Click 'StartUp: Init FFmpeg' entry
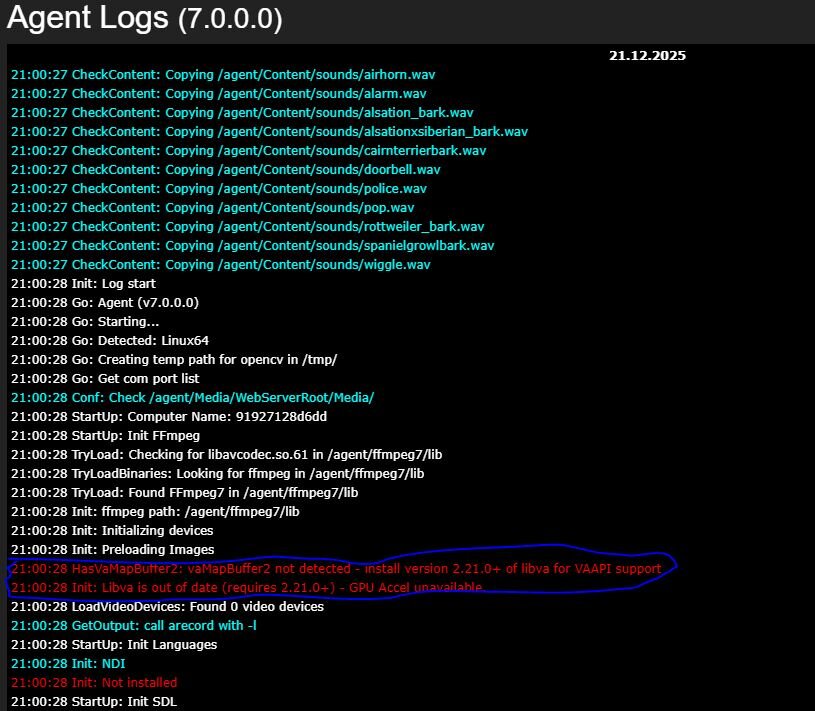Image resolution: width=815 pixels, height=711 pixels. [106, 436]
